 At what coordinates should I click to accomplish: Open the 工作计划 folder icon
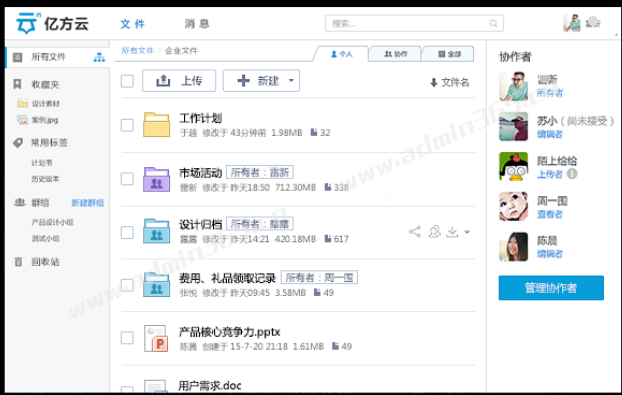point(156,125)
